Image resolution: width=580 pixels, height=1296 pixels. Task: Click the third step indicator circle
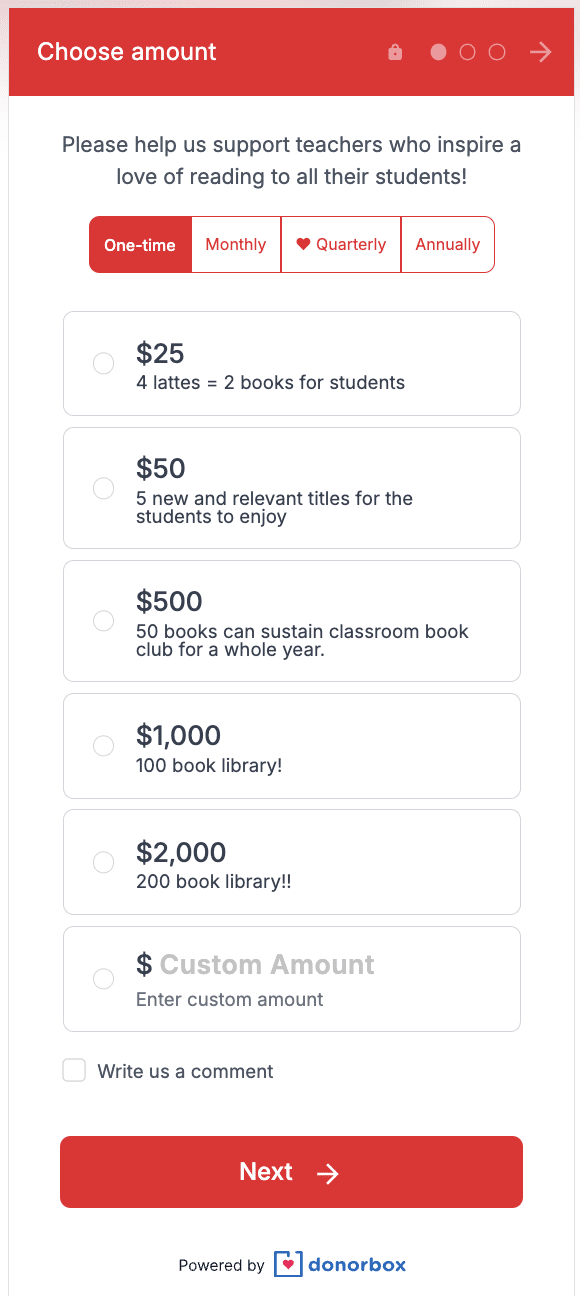496,52
